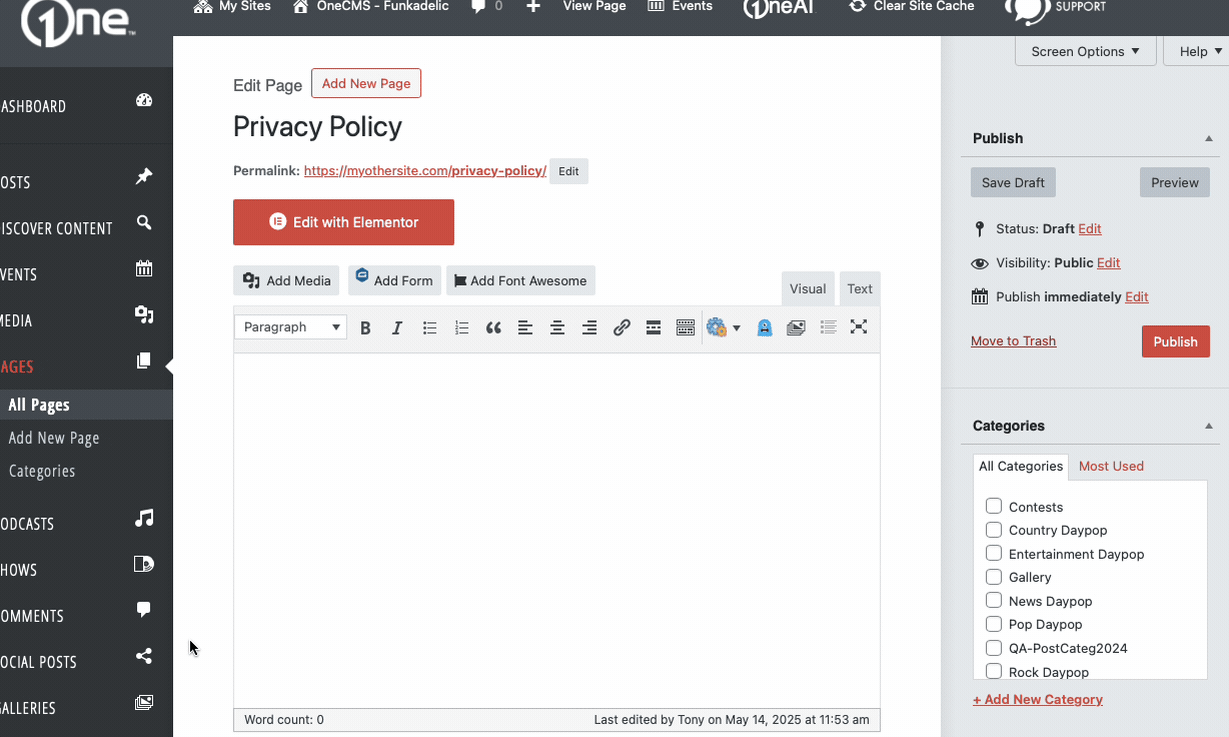Open the Screen Options dropdown

1085,51
